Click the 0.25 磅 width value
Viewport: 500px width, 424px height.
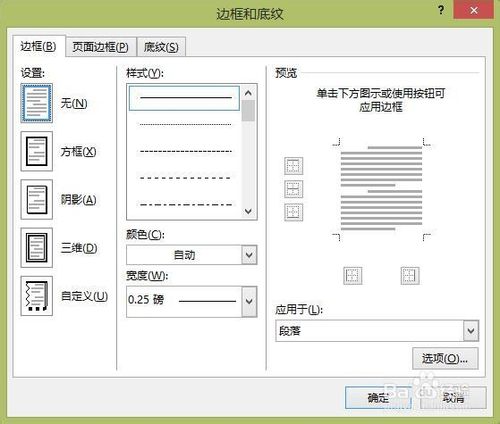pyautogui.click(x=146, y=300)
